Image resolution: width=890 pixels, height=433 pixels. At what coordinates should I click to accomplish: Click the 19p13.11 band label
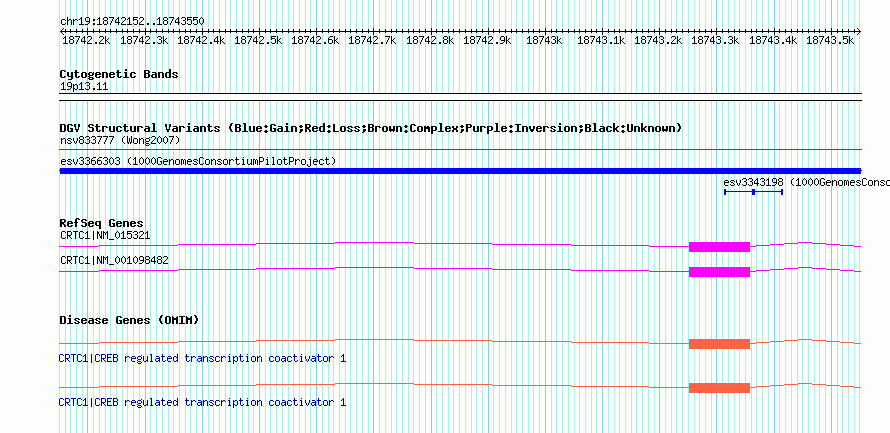point(84,87)
